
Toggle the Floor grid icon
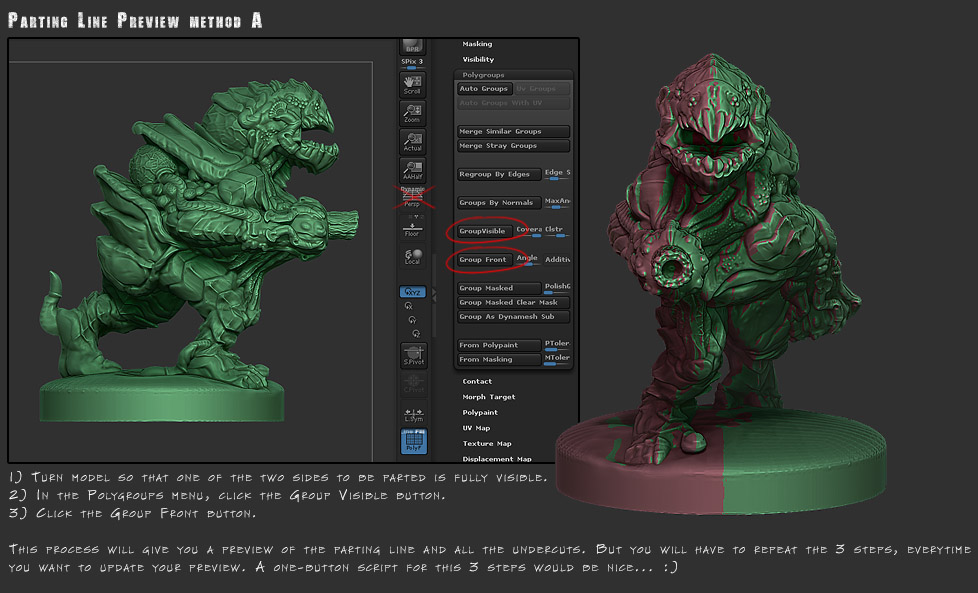412,229
